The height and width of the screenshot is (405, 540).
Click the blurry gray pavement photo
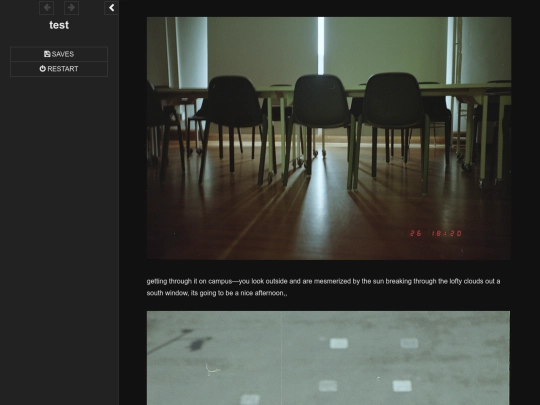(x=329, y=358)
